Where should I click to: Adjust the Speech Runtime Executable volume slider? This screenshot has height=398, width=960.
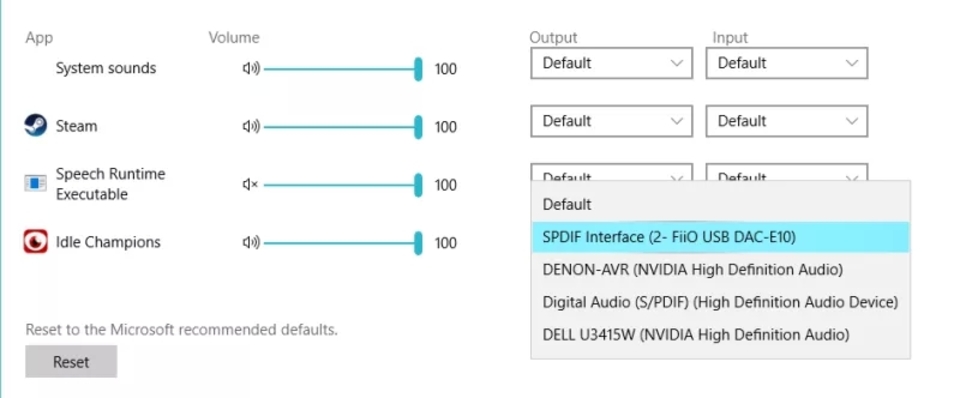343,185
